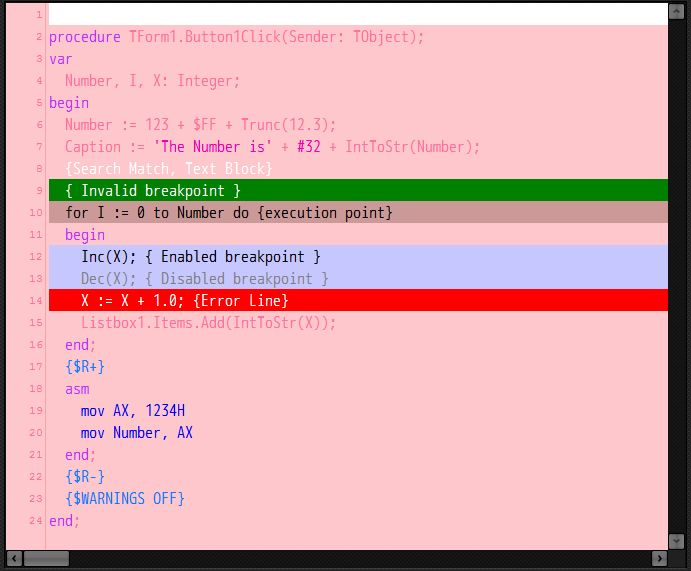
Task: Click the 'Number, I, X: Integer;' declaration
Action: 152,81
